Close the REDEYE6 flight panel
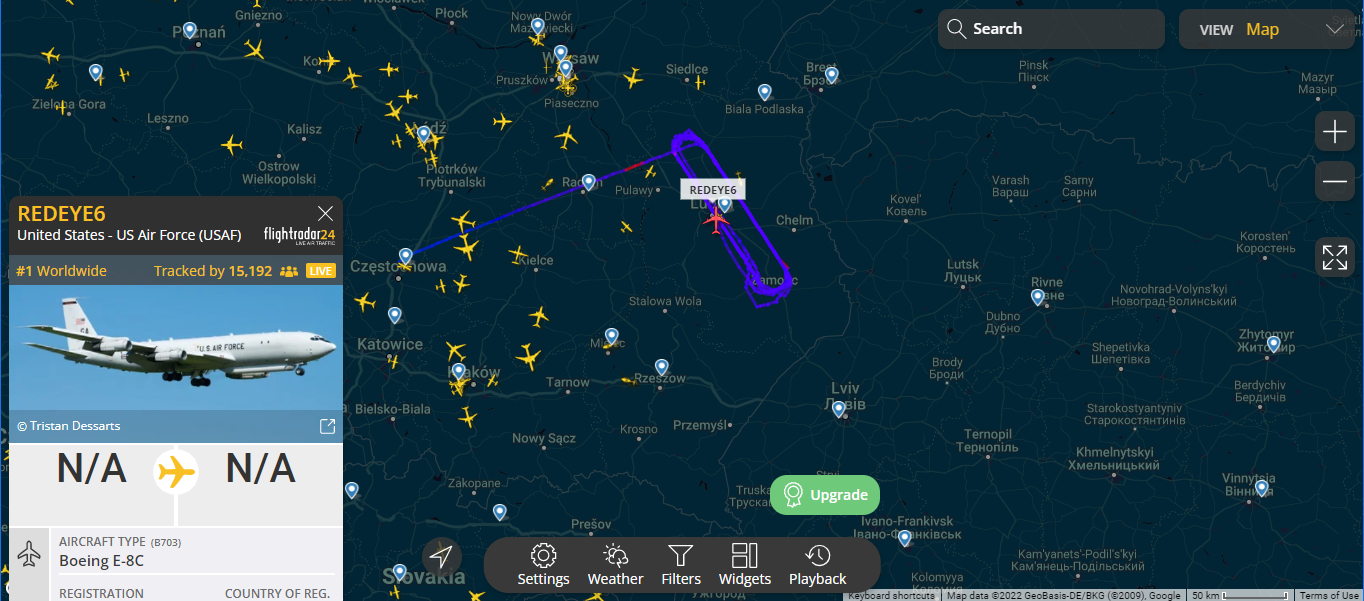The height and width of the screenshot is (601, 1364). [x=325, y=213]
